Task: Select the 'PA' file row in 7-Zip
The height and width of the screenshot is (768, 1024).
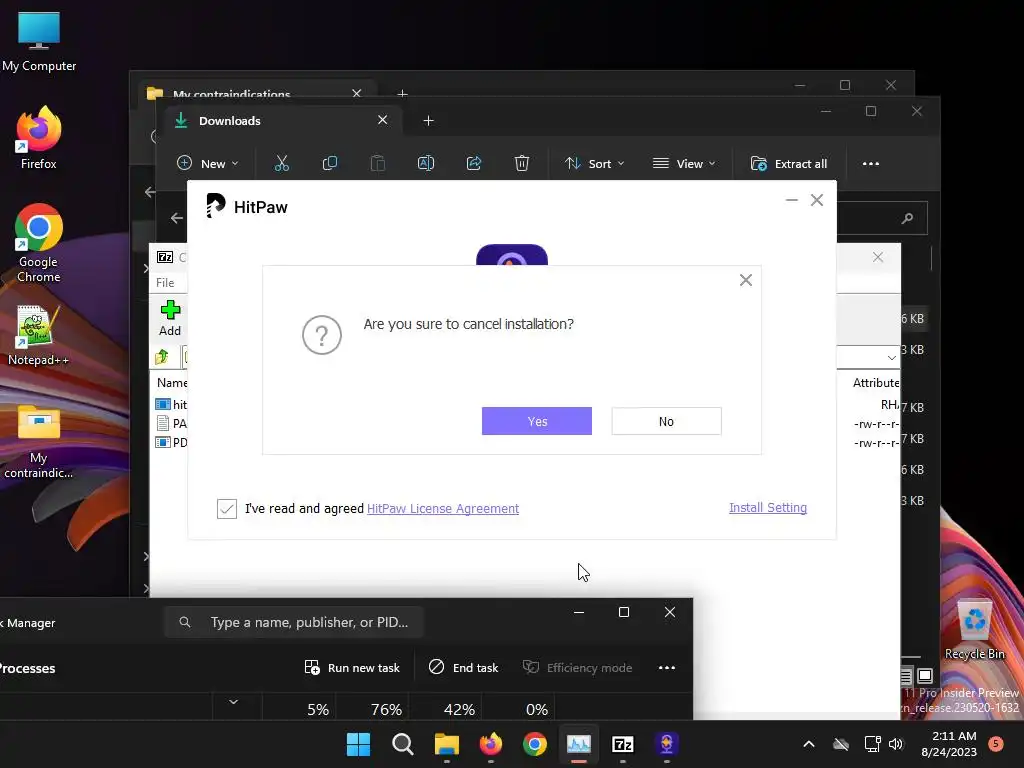Action: point(171,424)
